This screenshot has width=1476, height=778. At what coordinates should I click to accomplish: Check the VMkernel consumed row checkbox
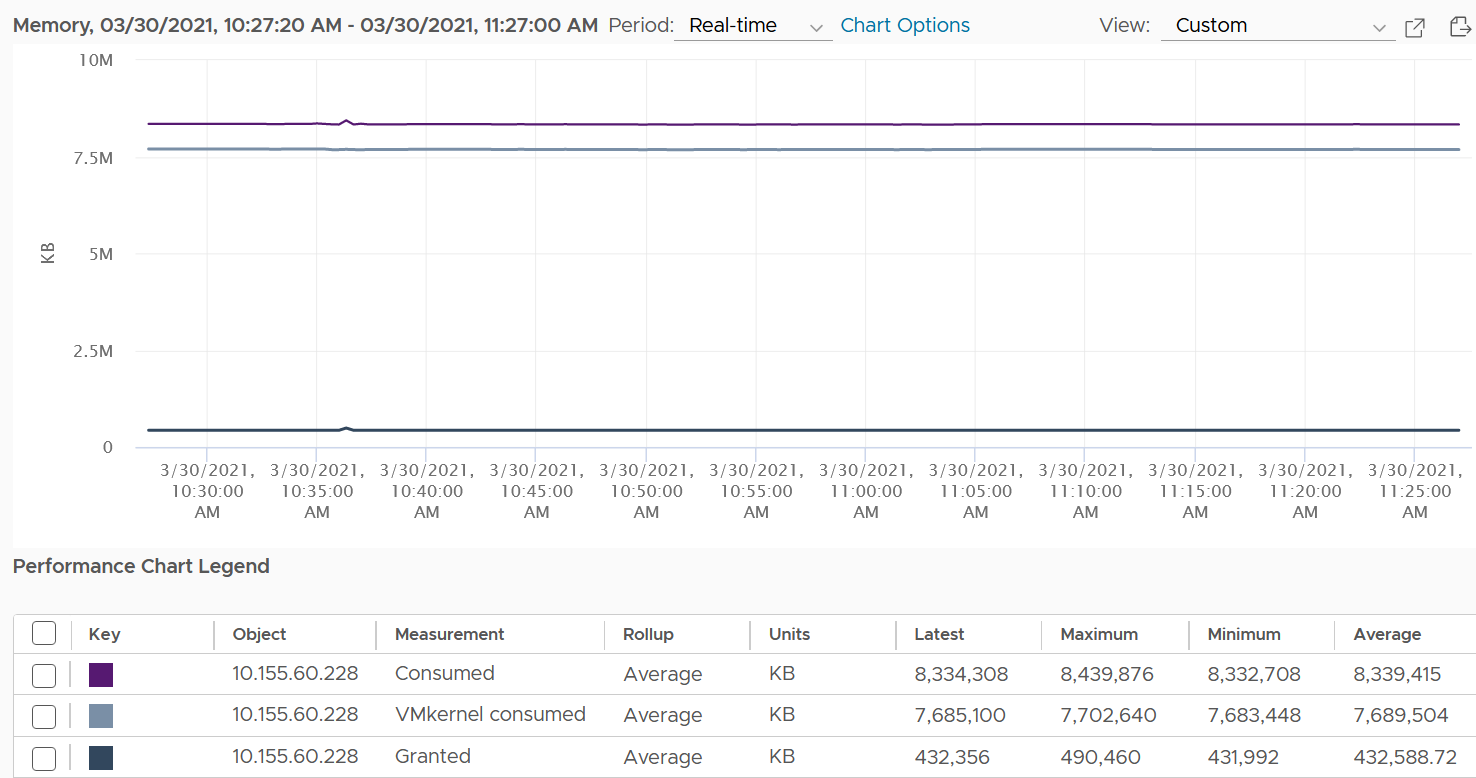click(44, 716)
